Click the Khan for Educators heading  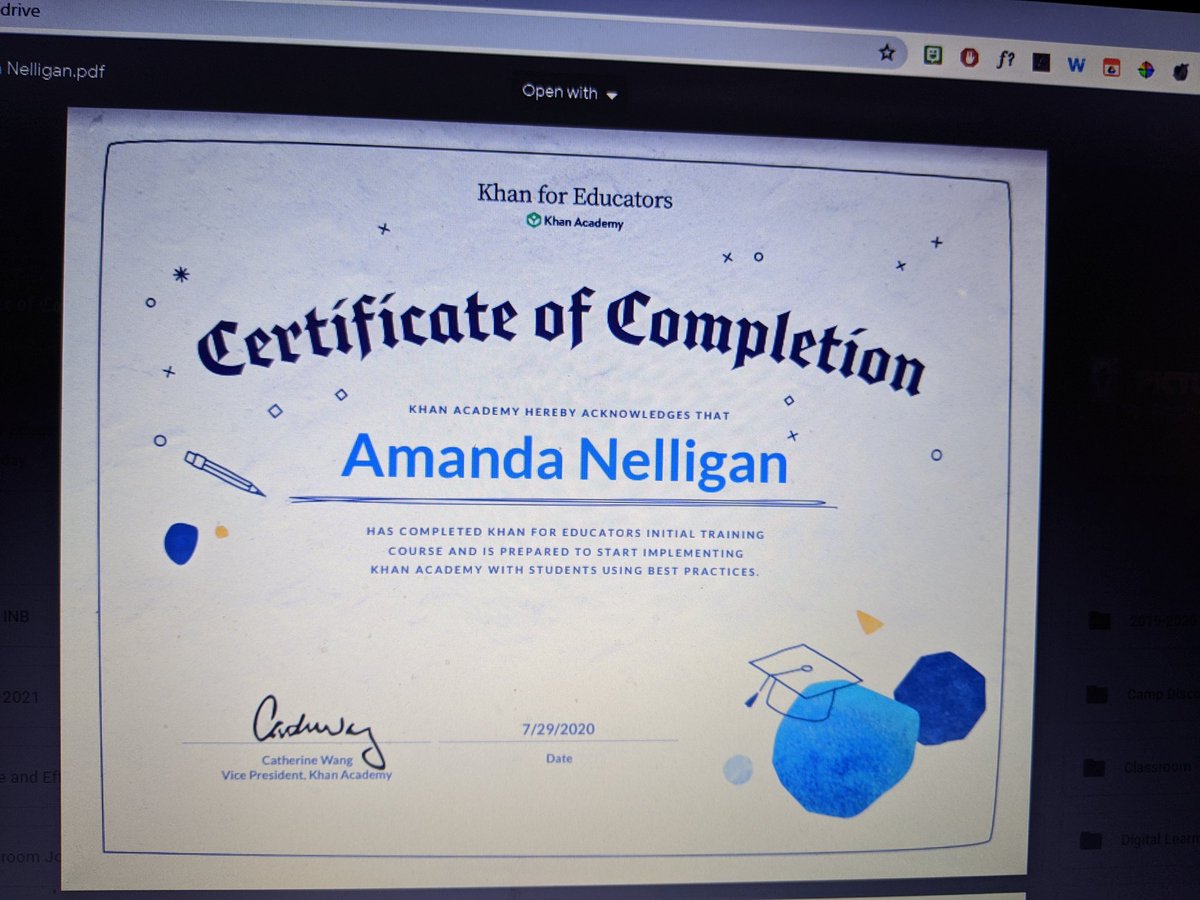point(575,195)
